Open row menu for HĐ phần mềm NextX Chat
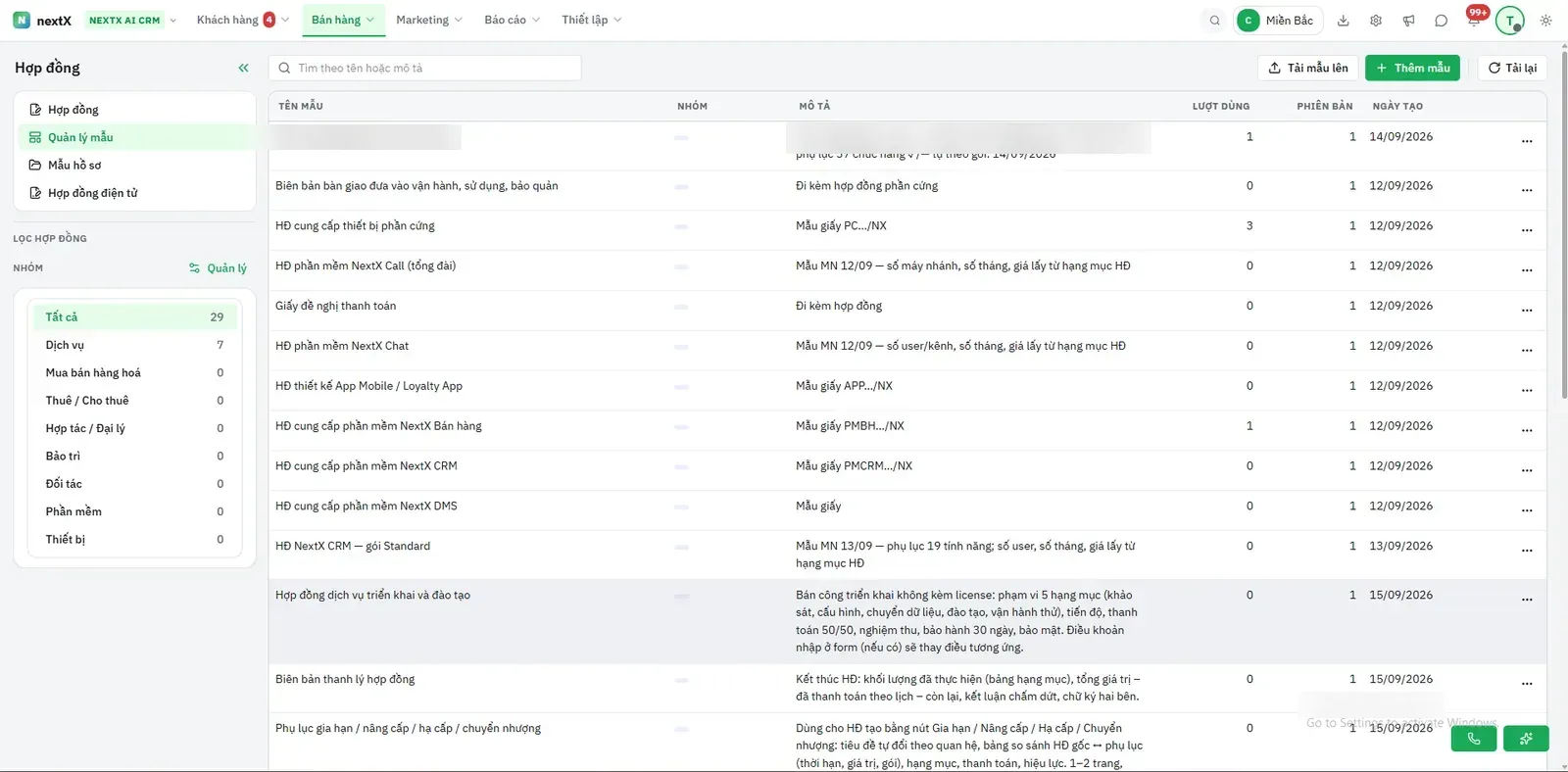The width and height of the screenshot is (1568, 772). pos(1526,350)
